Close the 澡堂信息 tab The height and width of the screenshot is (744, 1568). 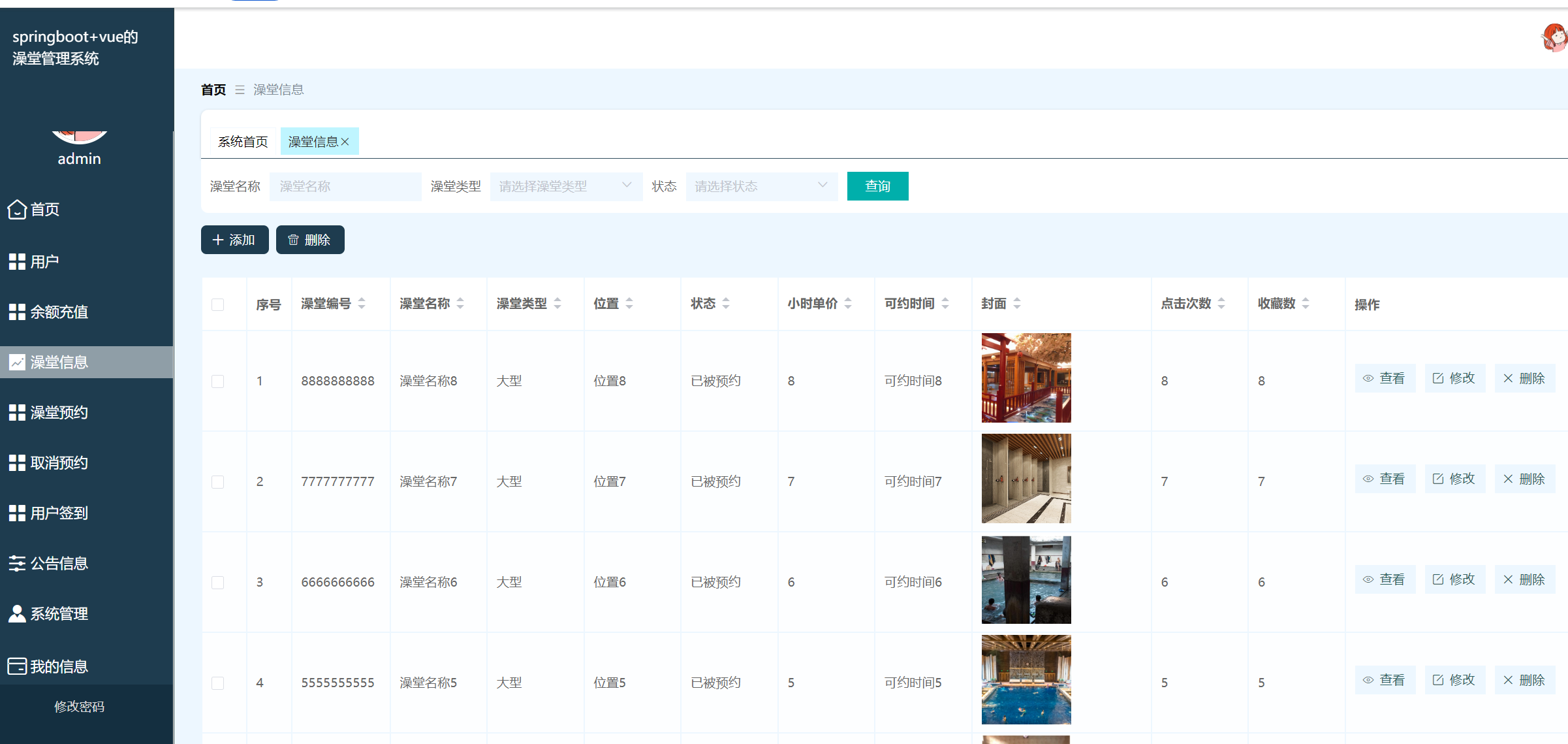pos(347,141)
